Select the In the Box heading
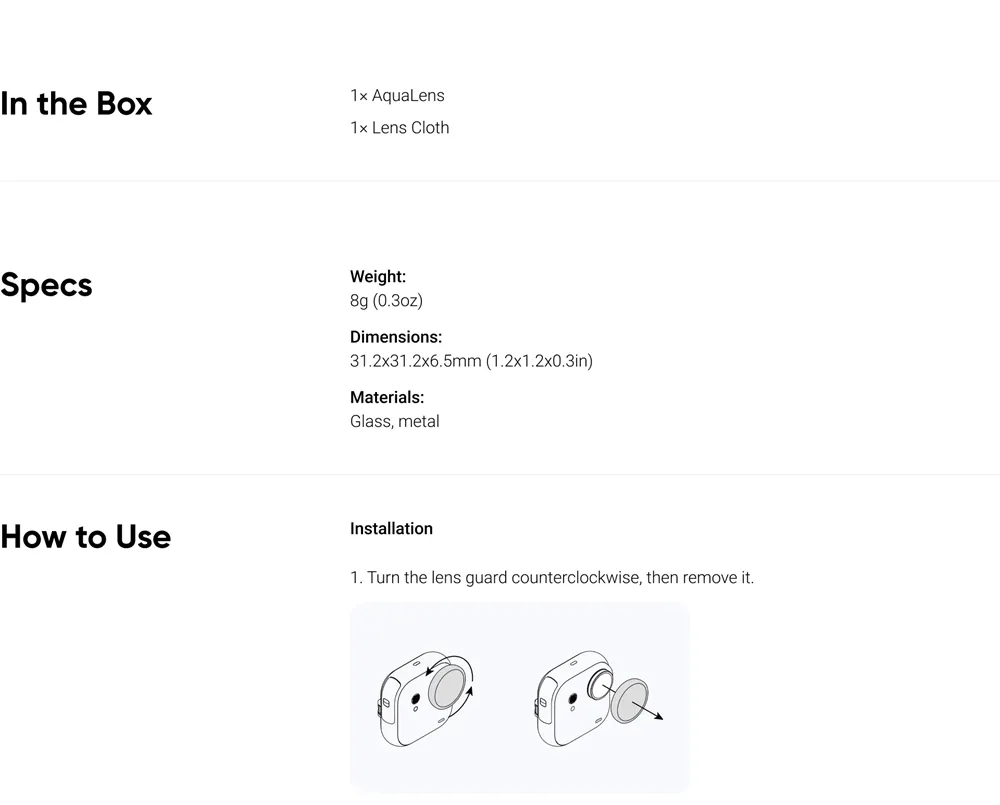This screenshot has height=805, width=1000. coord(76,103)
